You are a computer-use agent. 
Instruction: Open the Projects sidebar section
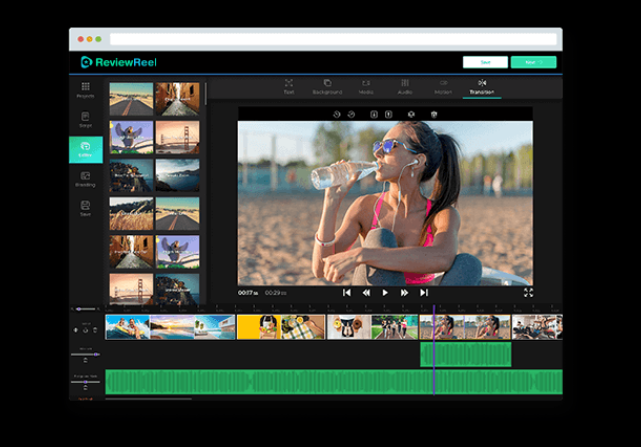(86, 90)
